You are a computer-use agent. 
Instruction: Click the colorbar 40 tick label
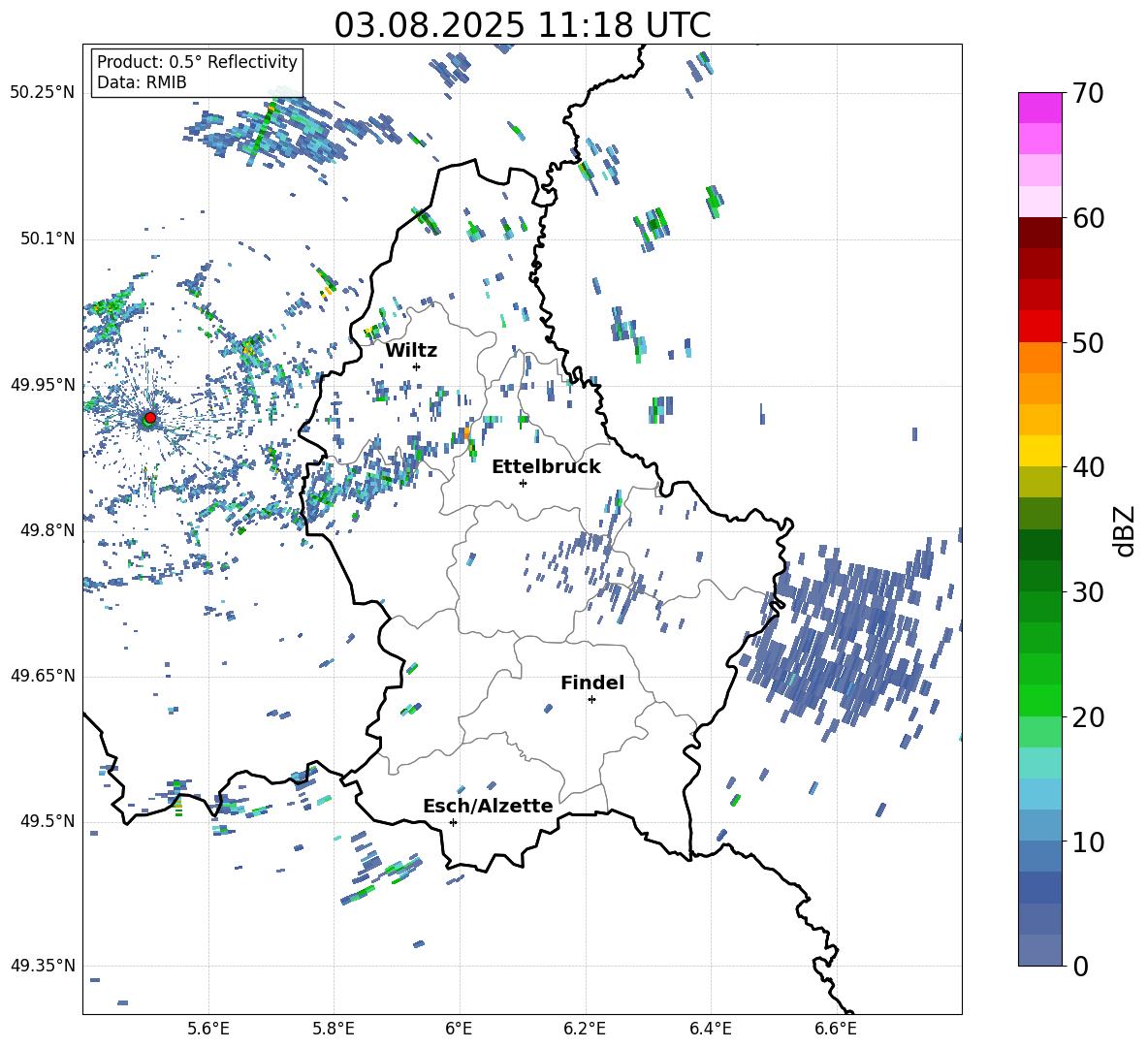click(1088, 467)
